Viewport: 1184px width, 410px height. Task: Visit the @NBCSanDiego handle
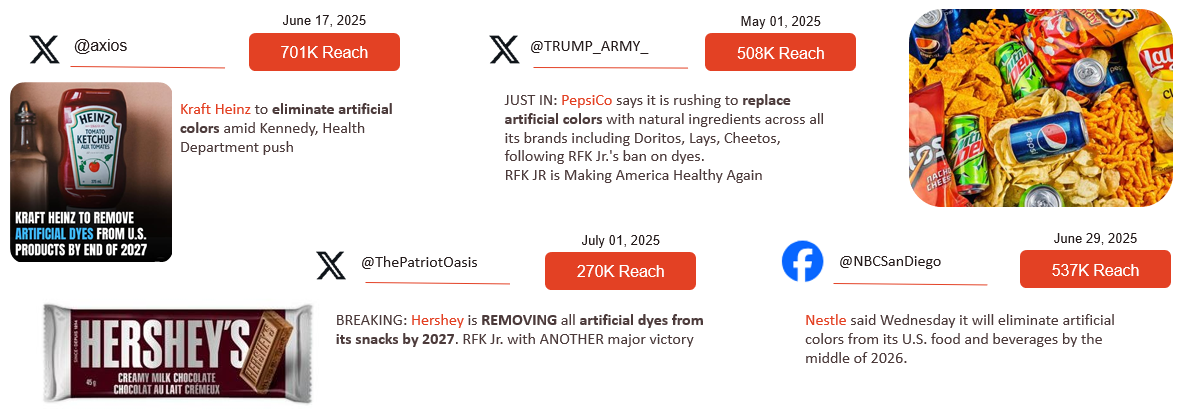click(890, 261)
